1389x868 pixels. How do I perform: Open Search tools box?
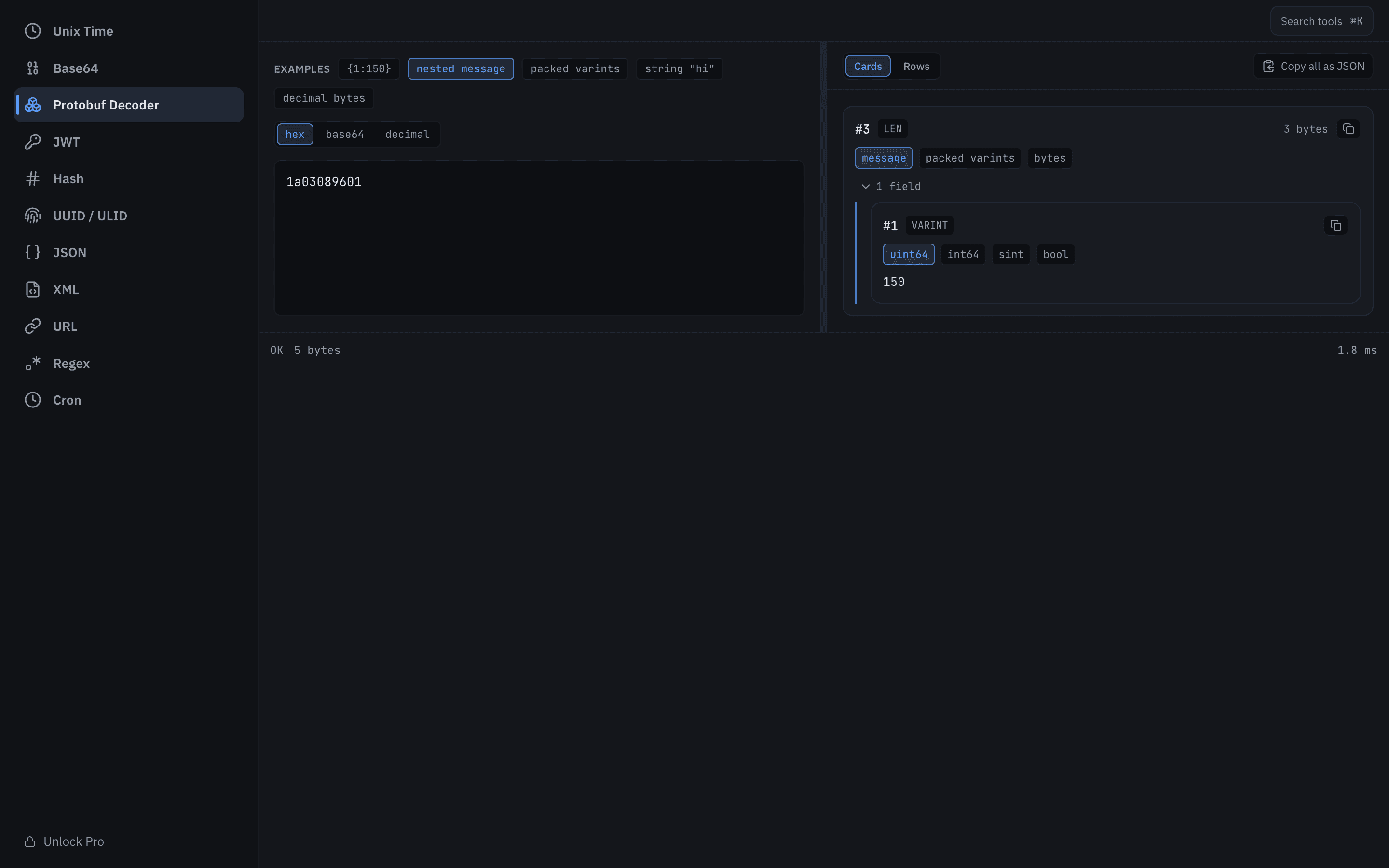pos(1321,21)
